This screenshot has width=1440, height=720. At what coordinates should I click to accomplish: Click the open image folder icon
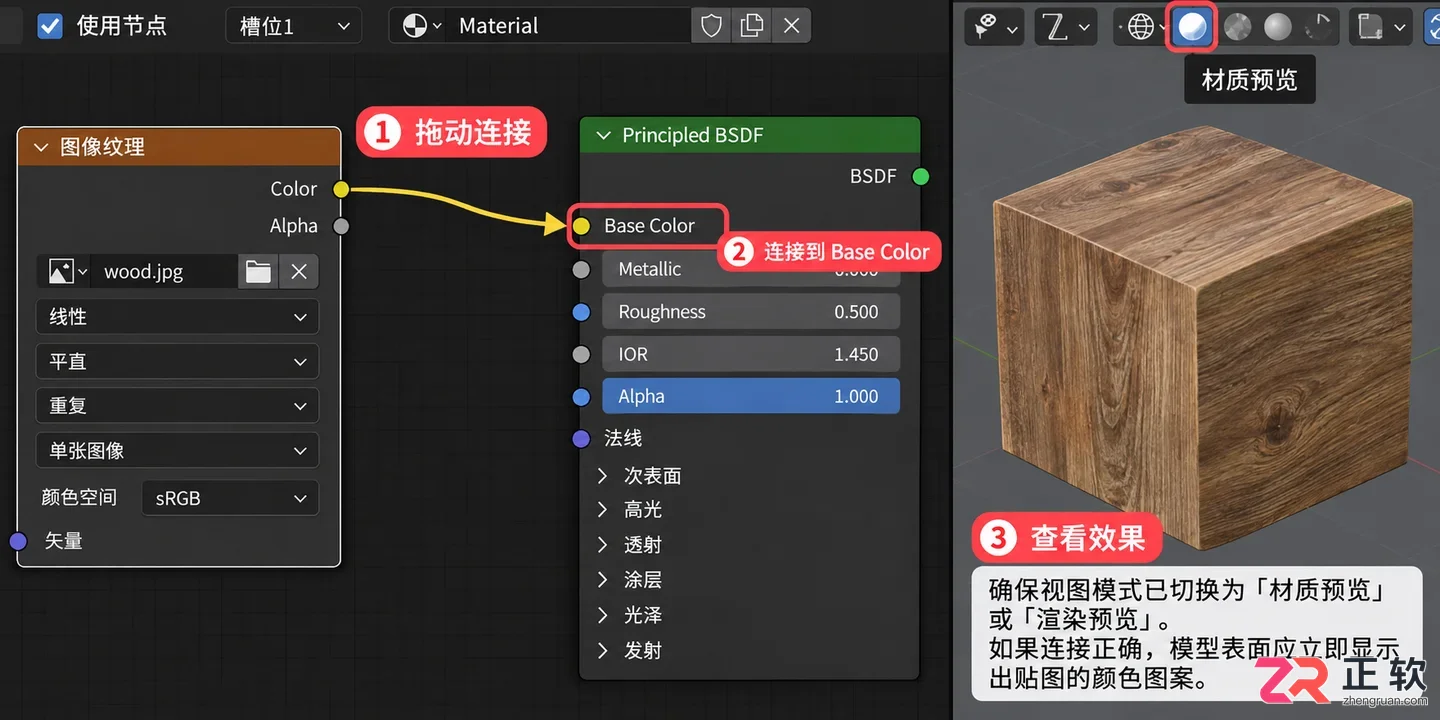point(258,271)
